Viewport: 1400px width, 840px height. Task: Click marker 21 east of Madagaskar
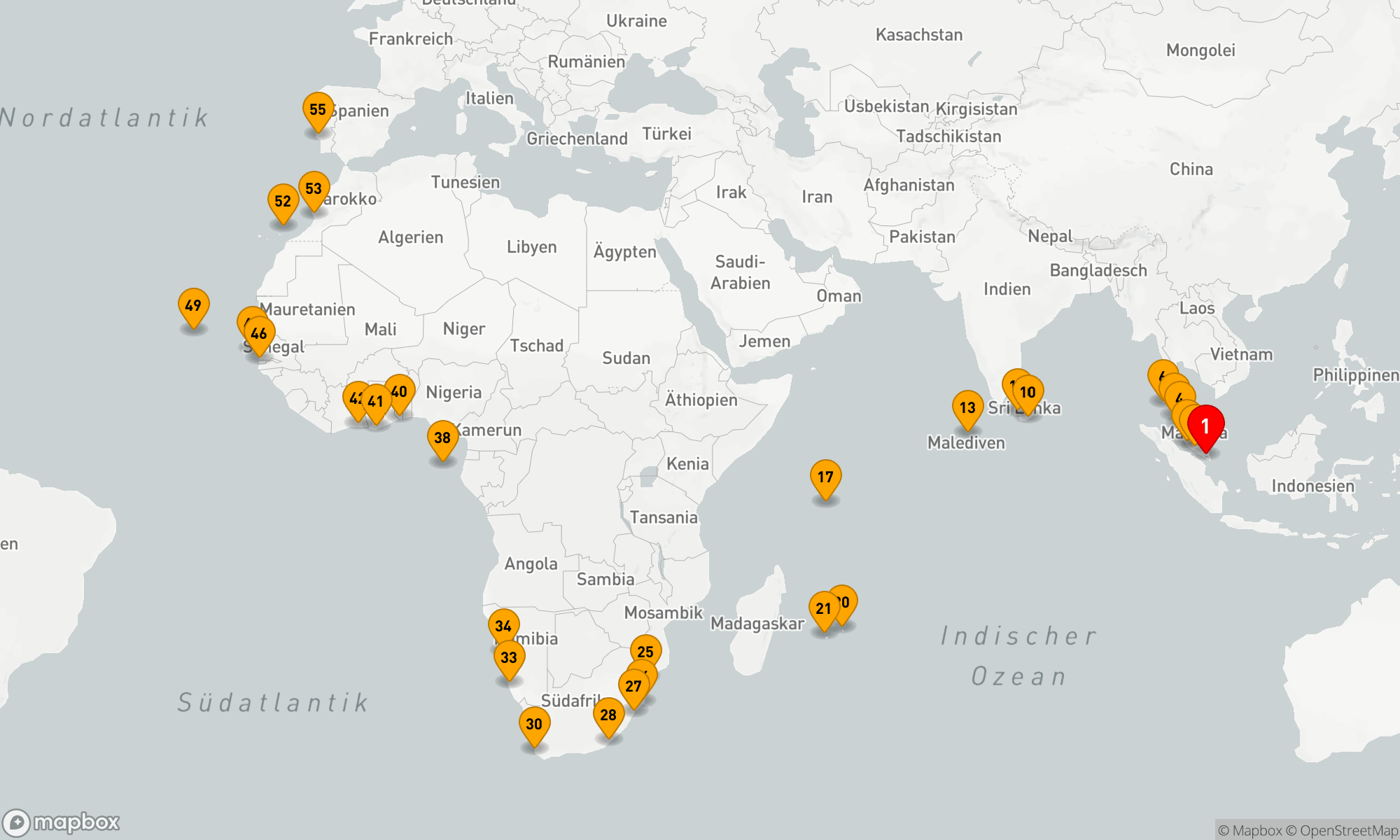(x=823, y=609)
